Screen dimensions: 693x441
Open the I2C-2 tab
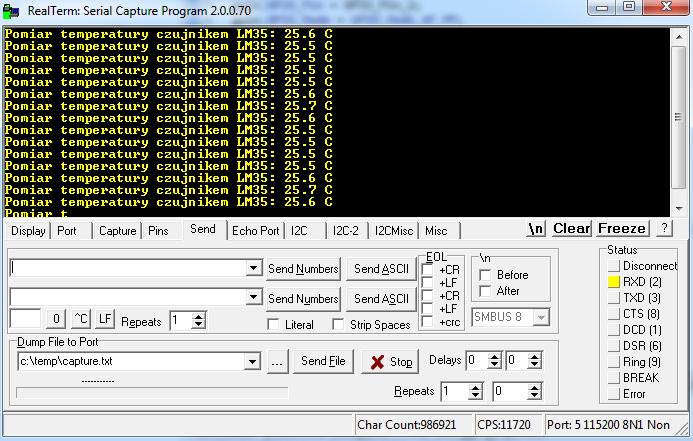click(346, 231)
